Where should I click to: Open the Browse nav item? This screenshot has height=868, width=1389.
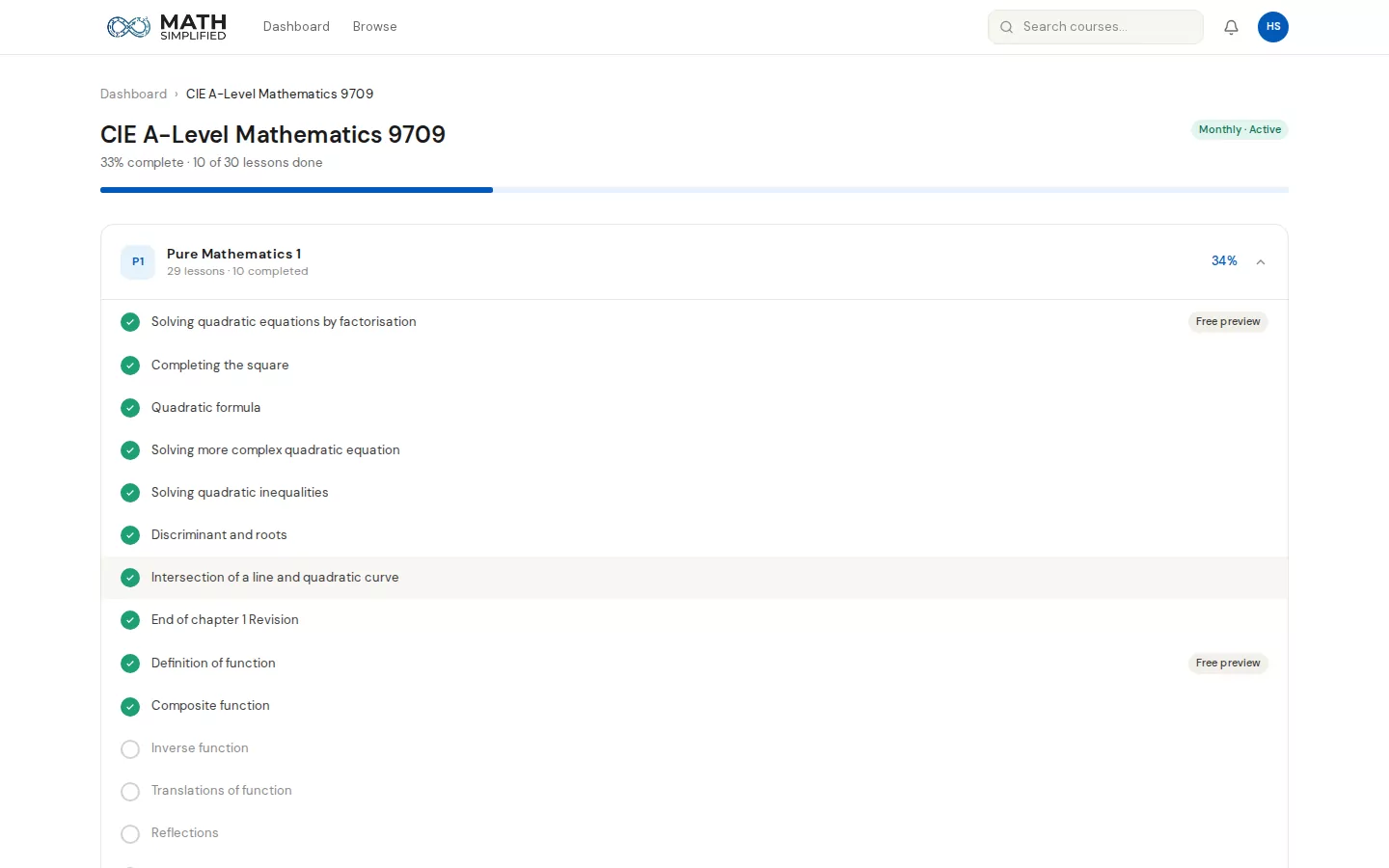point(374,27)
